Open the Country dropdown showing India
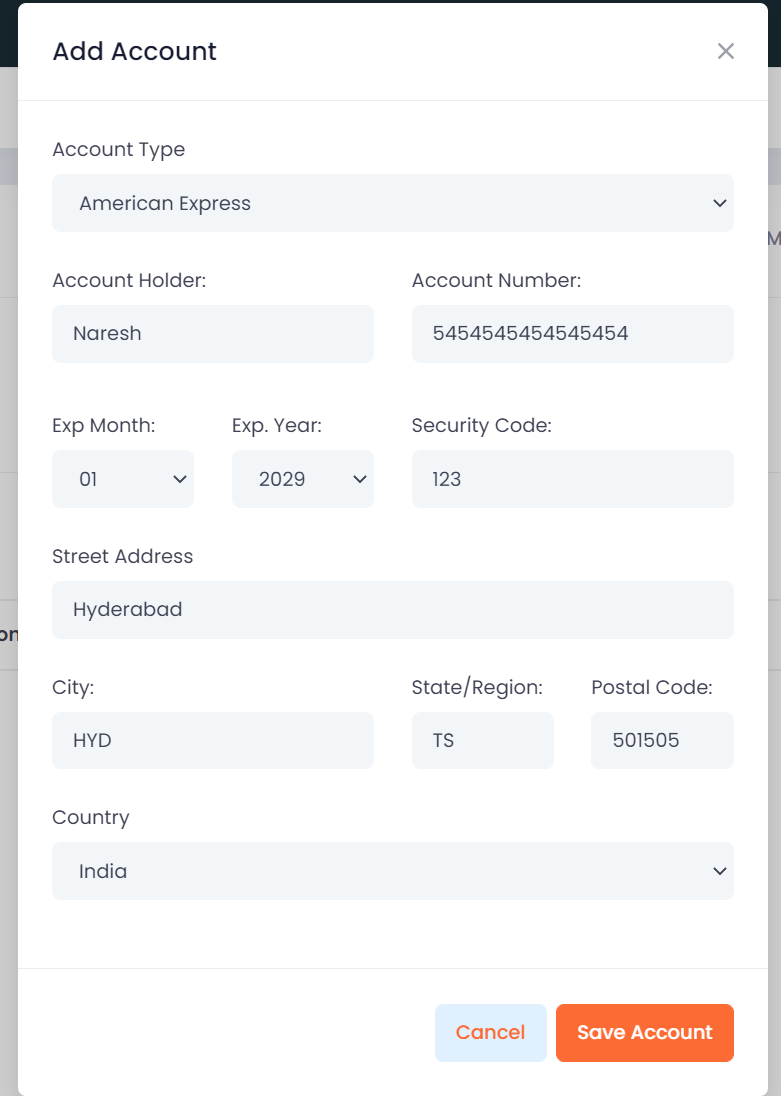This screenshot has width=781, height=1096. click(x=393, y=871)
